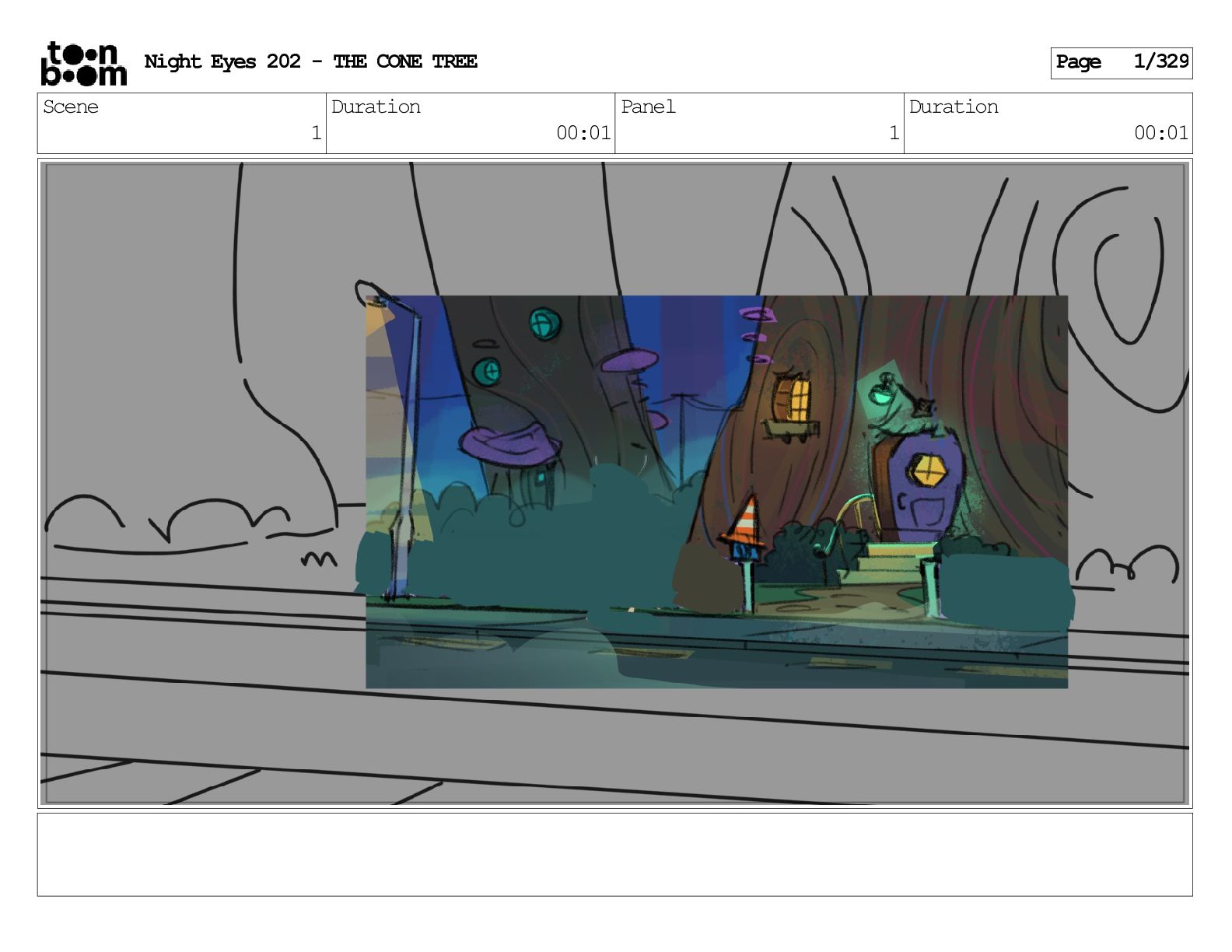Click the colored storyboard panel thumbnail
This screenshot has width=1232, height=952.
pyautogui.click(x=716, y=492)
